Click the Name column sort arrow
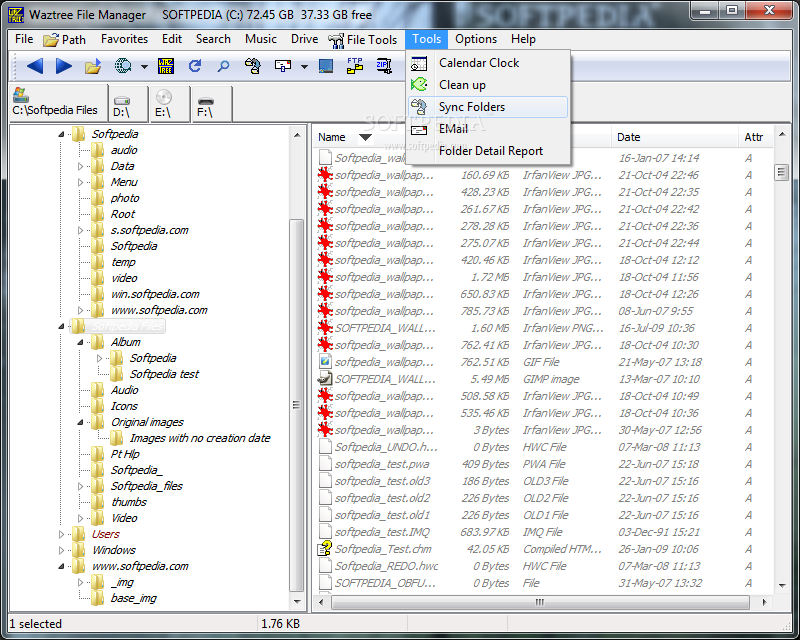This screenshot has width=800, height=640. tap(365, 137)
